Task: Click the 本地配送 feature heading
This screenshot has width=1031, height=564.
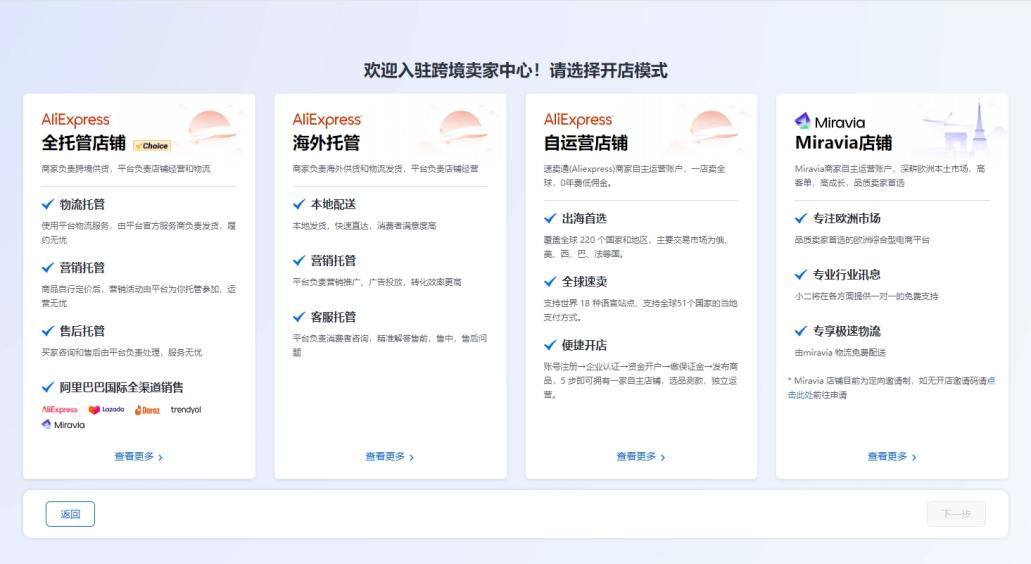Action: [x=333, y=204]
